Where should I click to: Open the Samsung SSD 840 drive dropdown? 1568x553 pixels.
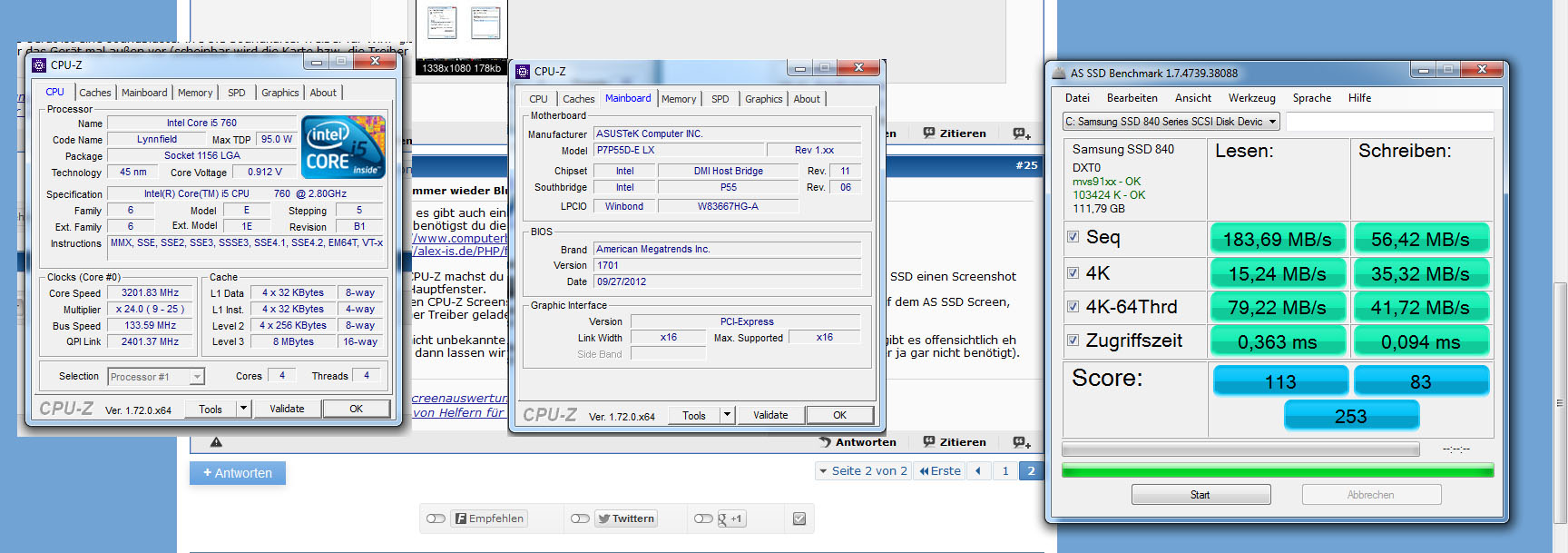click(x=1171, y=122)
